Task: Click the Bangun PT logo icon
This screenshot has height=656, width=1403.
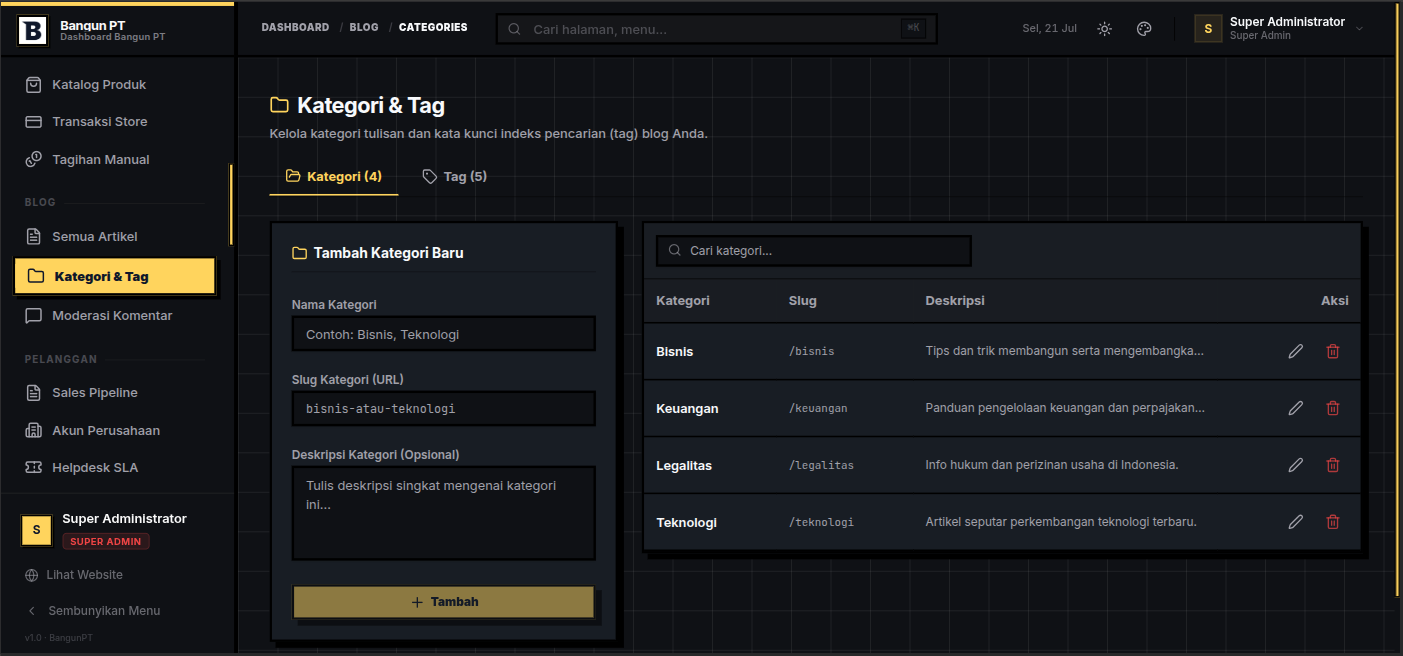Action: (x=33, y=30)
